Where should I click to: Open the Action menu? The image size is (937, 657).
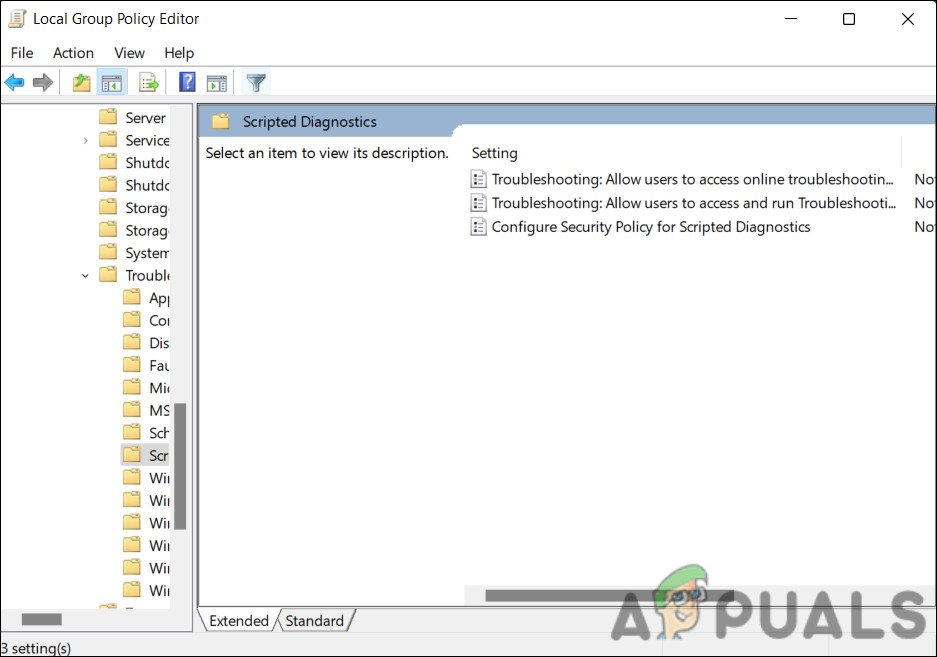point(73,53)
